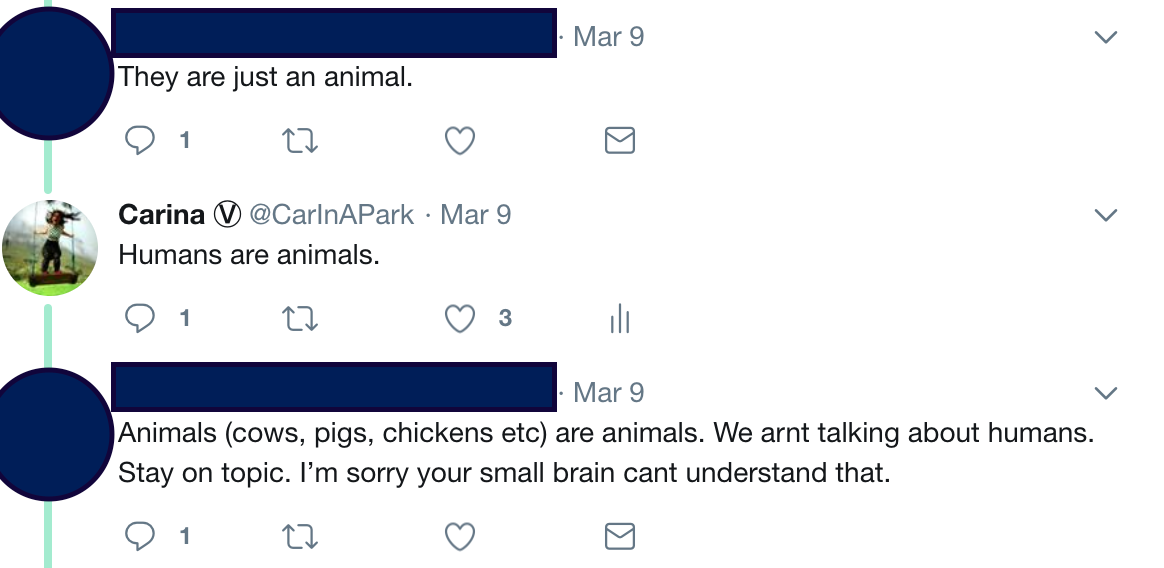This screenshot has width=1164, height=568.
Task: Retweet the "Stay on topic" tweet
Action: 301,537
